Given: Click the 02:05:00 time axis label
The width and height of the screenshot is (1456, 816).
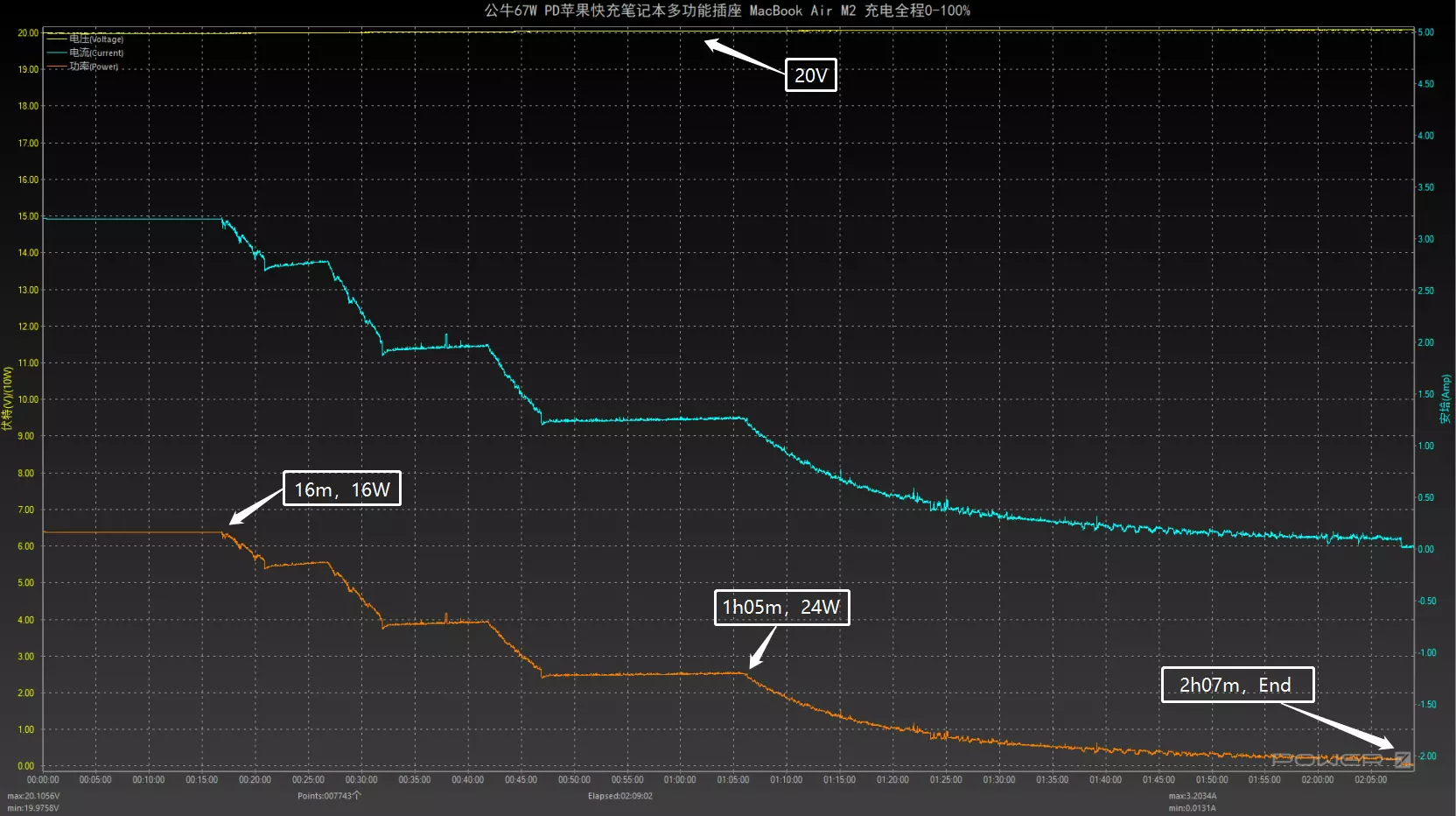Looking at the screenshot, I should click(1370, 780).
